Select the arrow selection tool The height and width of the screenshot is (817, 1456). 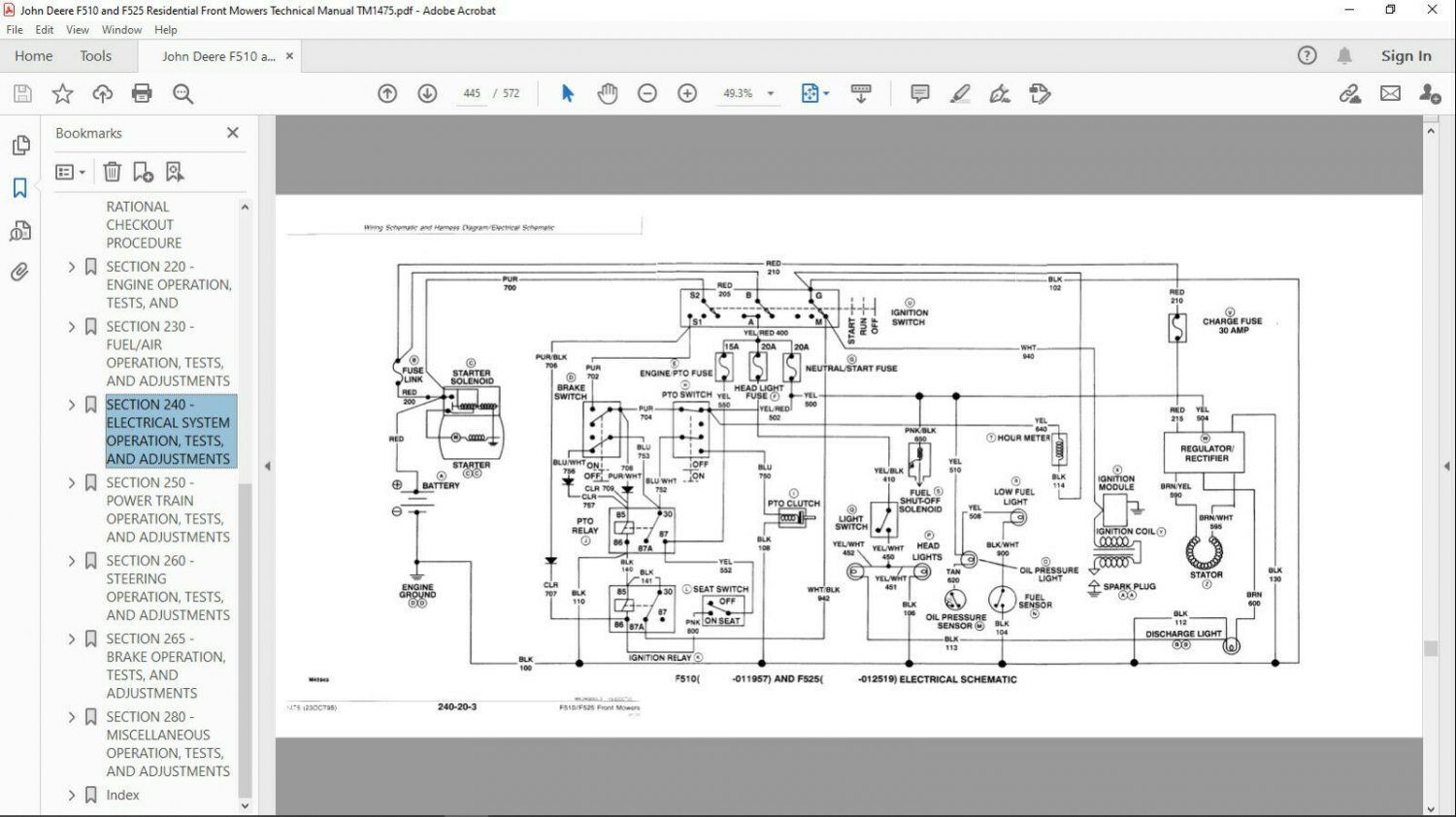568,93
